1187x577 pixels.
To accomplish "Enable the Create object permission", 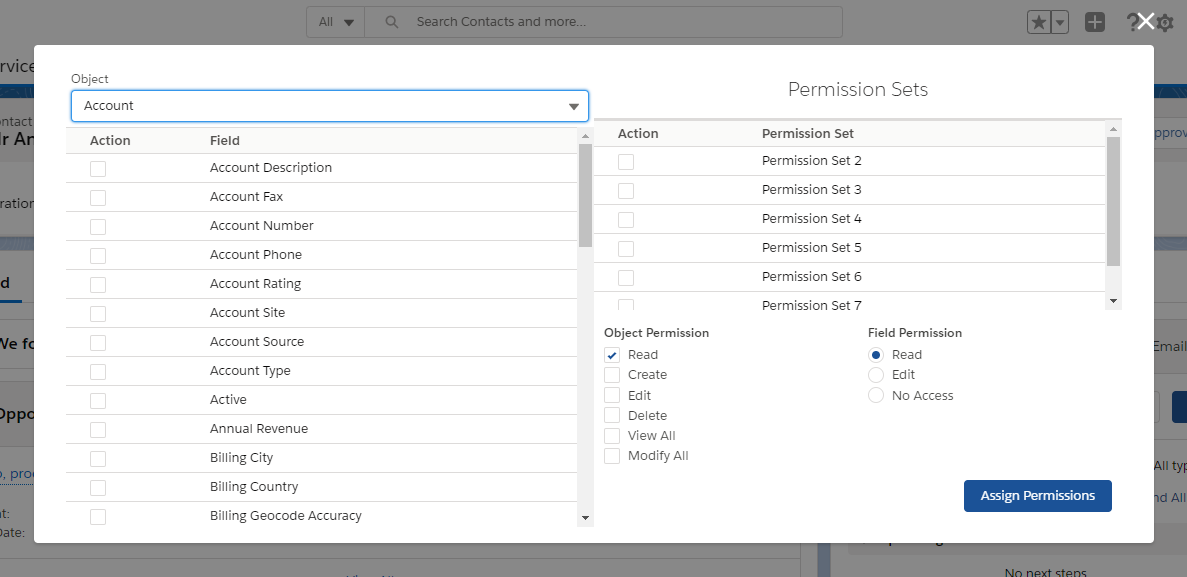I will pos(612,375).
